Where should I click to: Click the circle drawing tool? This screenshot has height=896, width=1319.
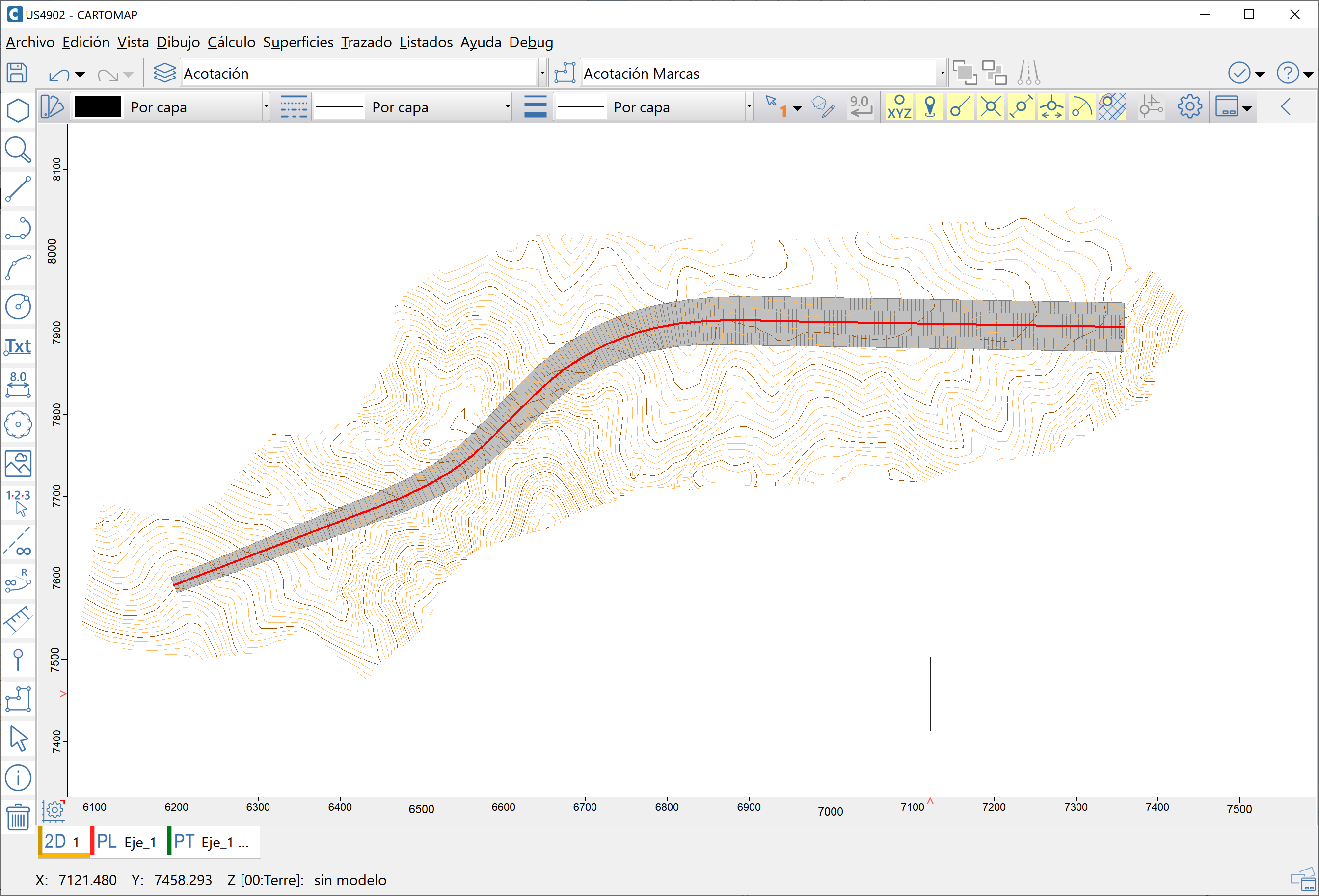pyautogui.click(x=18, y=307)
